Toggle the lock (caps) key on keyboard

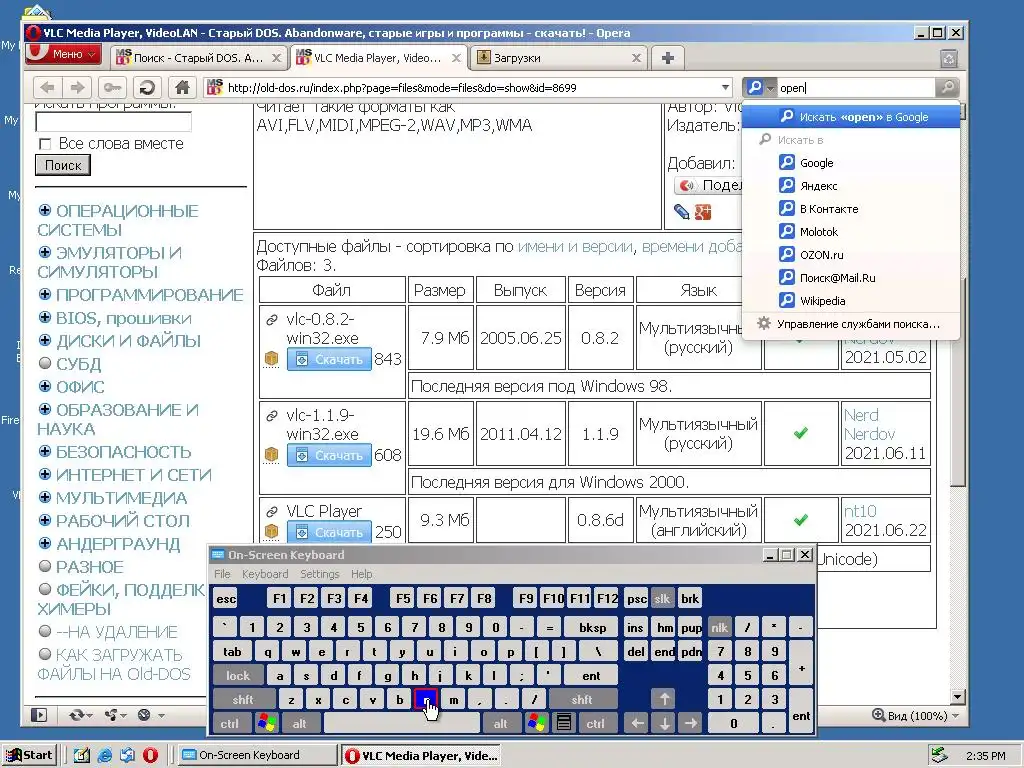[238, 675]
